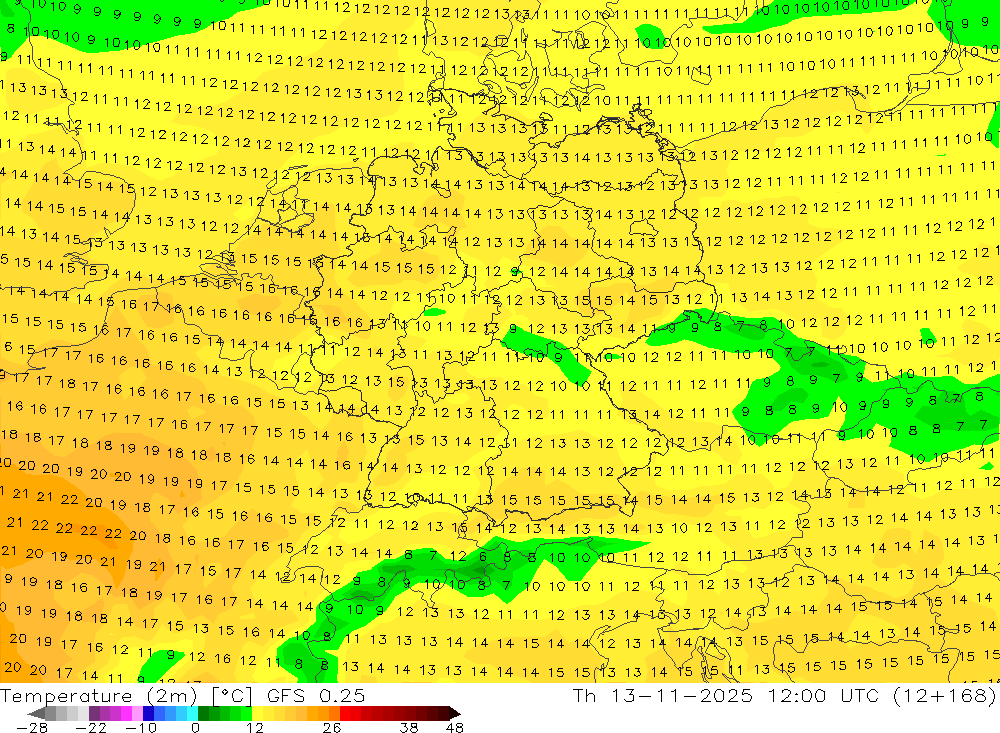Click the "GFS 0.25" model label
Screen dimensions: 1000x733
pyautogui.click(x=316, y=696)
